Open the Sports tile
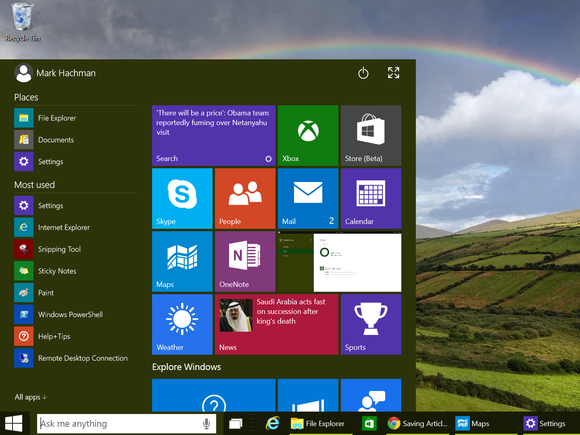580x435 pixels. pyautogui.click(x=371, y=324)
